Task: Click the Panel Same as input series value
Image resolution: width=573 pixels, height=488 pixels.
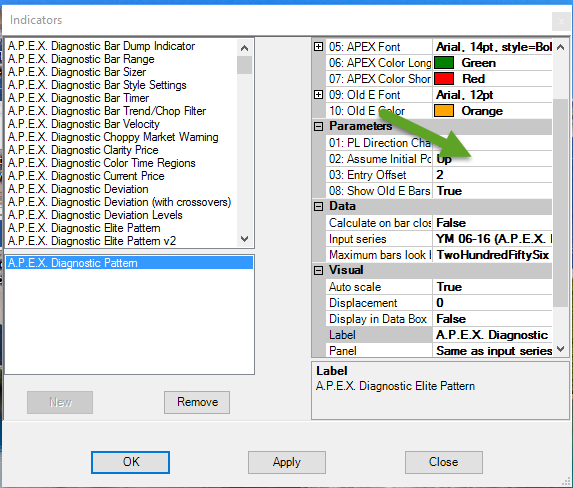Action: (492, 351)
